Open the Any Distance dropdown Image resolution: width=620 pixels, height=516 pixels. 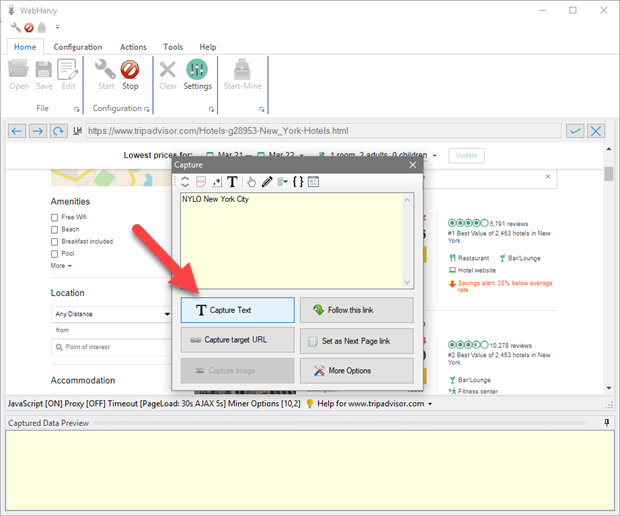click(111, 314)
